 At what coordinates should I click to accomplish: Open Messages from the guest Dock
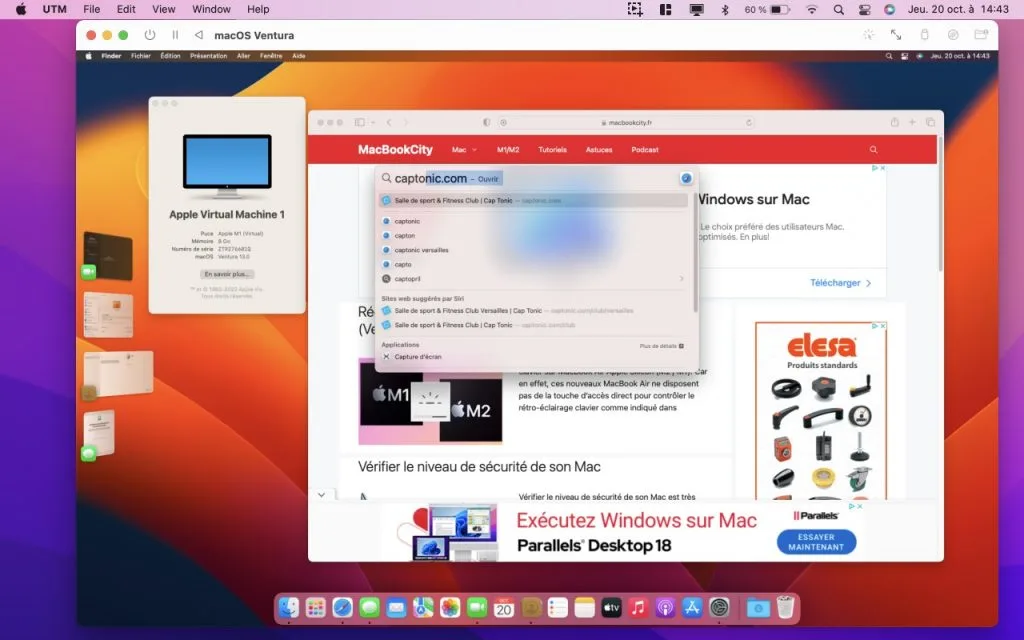pyautogui.click(x=369, y=608)
